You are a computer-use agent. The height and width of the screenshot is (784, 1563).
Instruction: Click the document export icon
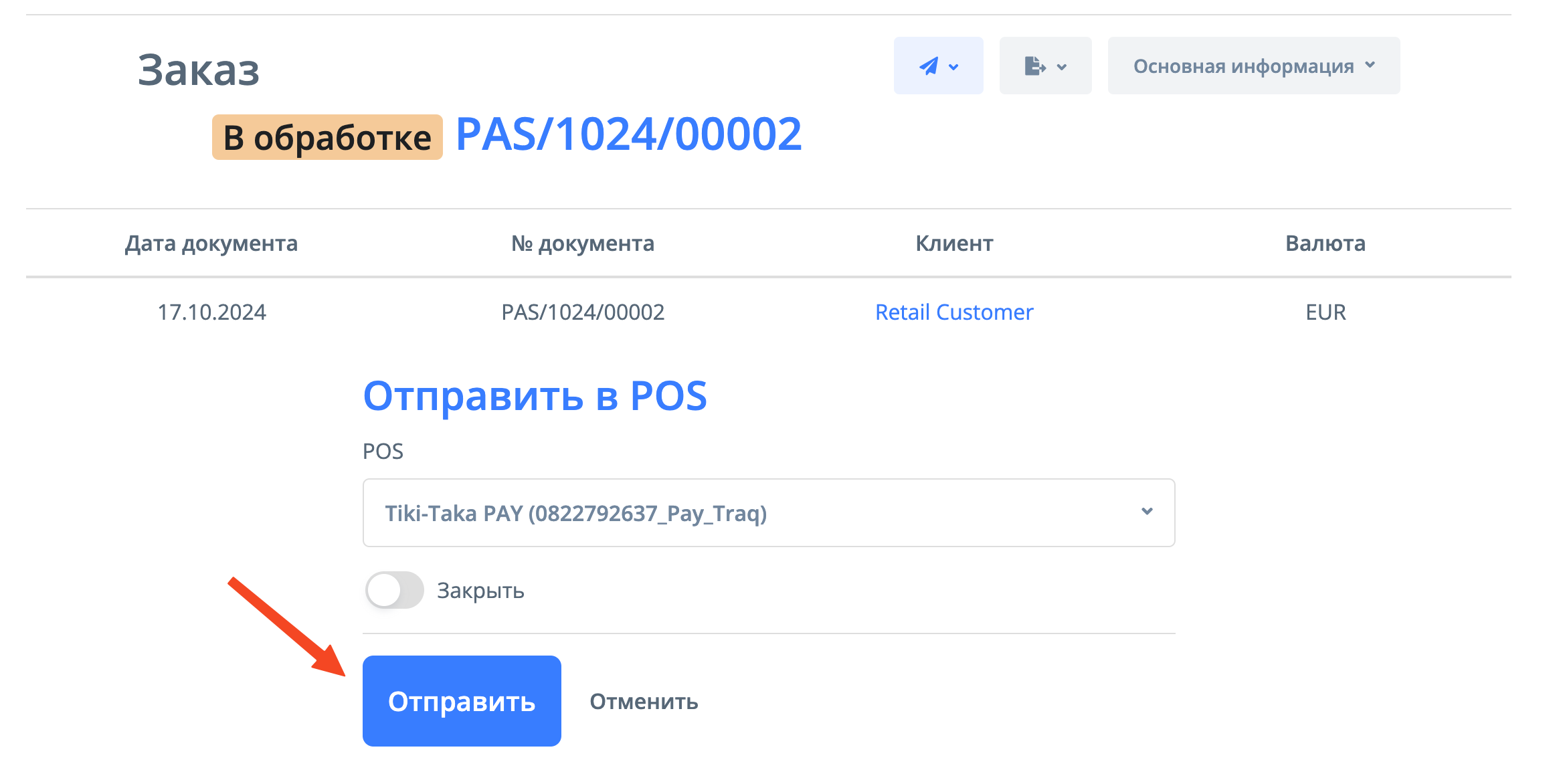pyautogui.click(x=1034, y=66)
